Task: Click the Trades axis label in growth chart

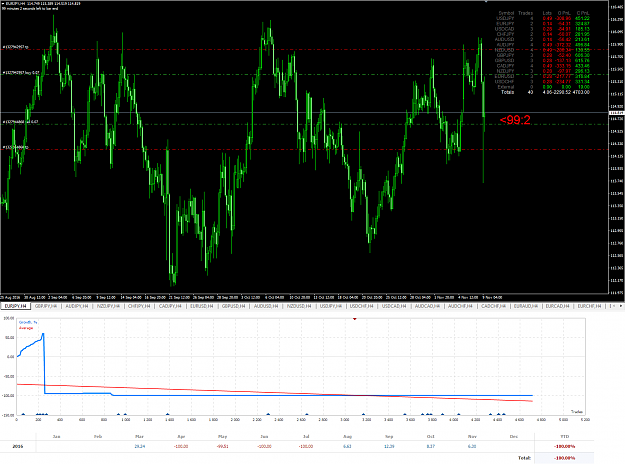Action: point(576,411)
